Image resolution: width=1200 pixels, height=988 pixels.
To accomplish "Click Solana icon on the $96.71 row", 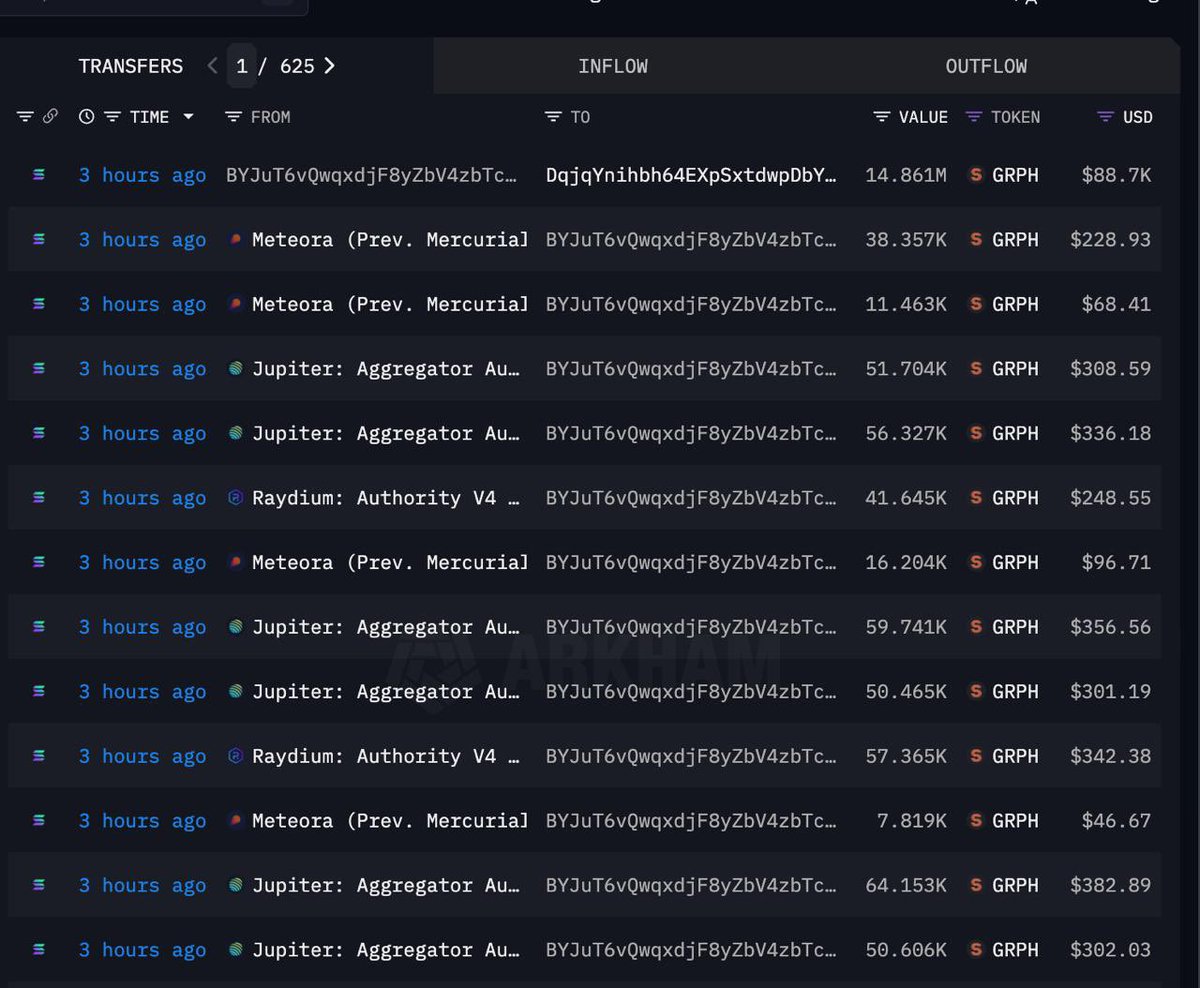I will 38,562.
